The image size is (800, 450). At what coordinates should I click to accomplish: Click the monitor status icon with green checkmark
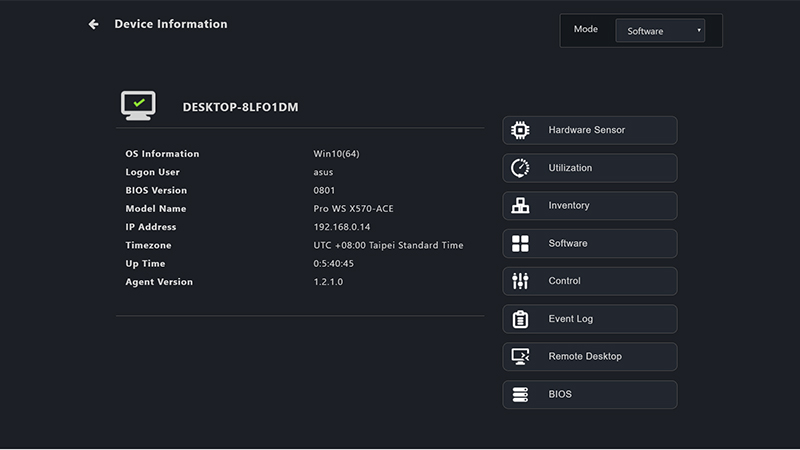tap(138, 104)
